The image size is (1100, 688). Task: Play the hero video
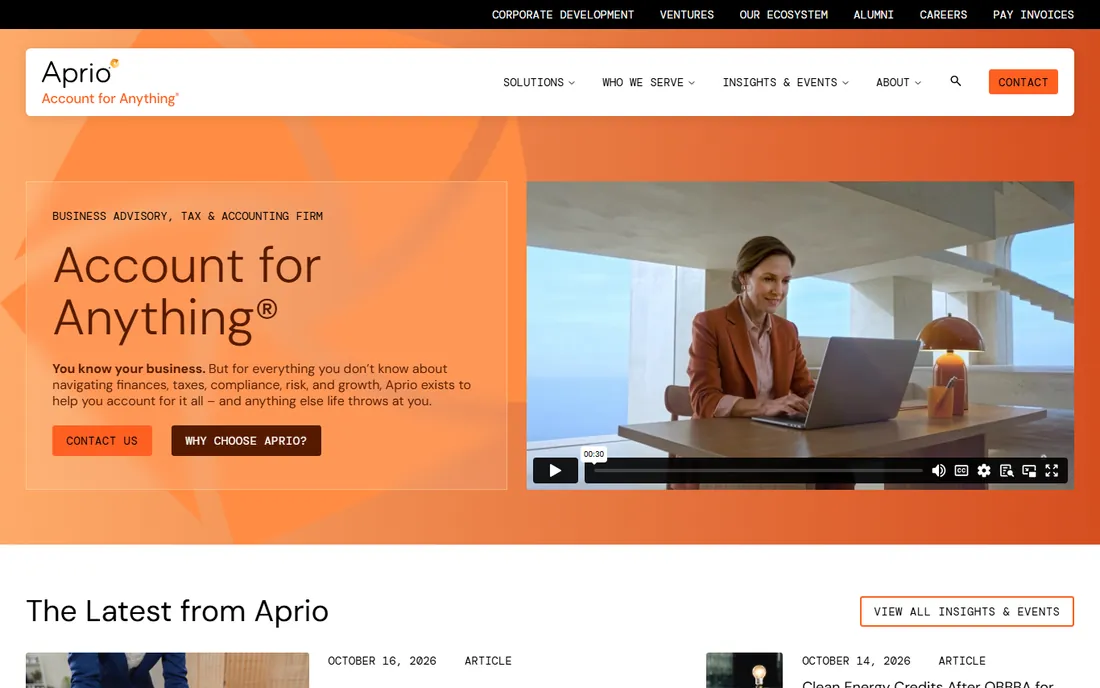pyautogui.click(x=555, y=471)
